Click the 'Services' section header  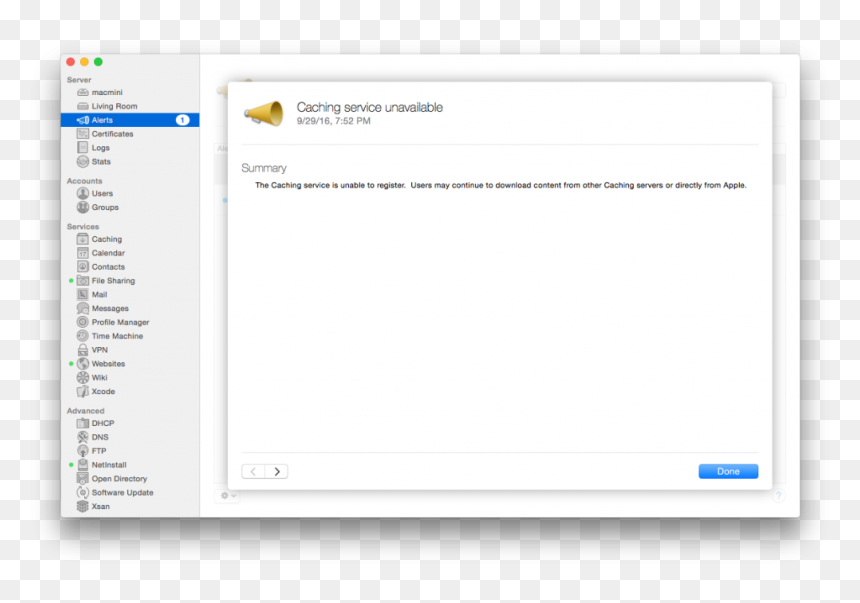point(83,227)
